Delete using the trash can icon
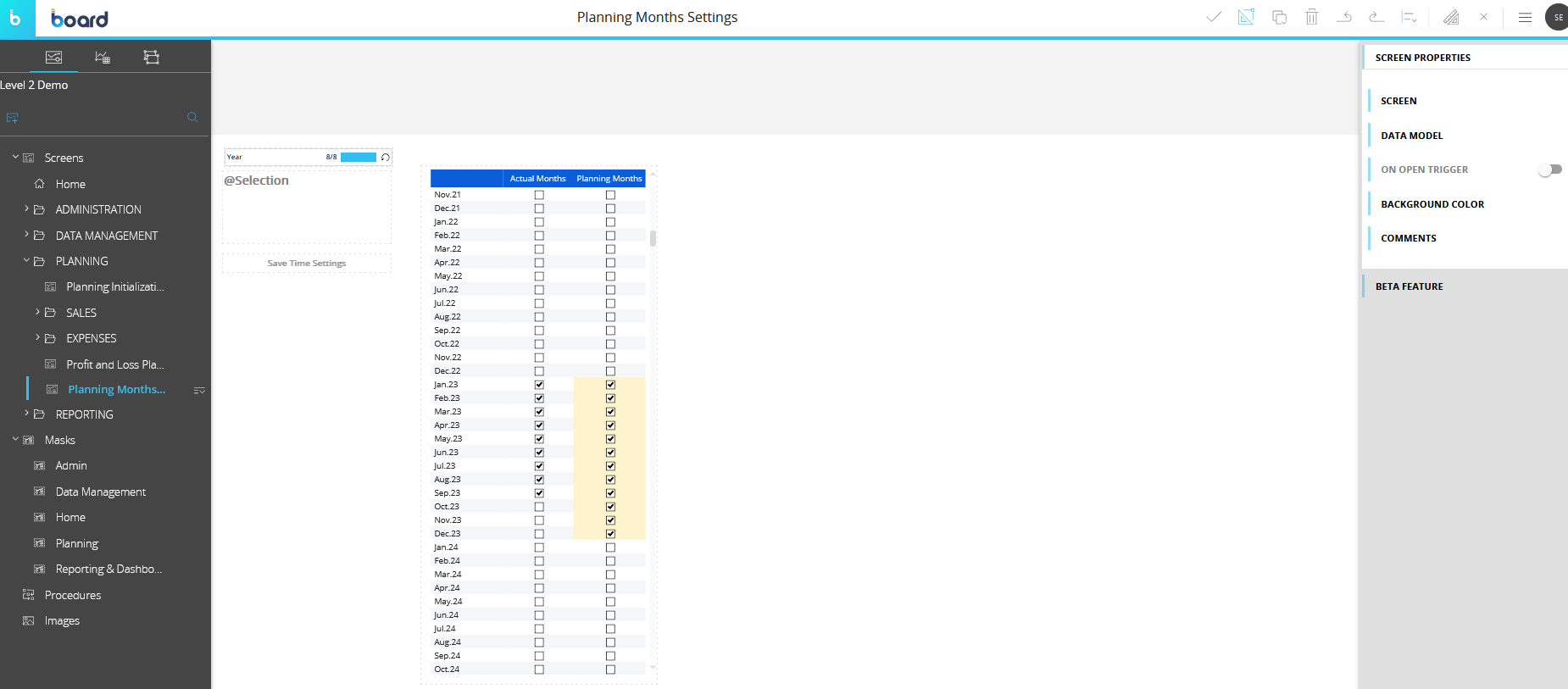The height and width of the screenshot is (689, 1568). 1312,17
